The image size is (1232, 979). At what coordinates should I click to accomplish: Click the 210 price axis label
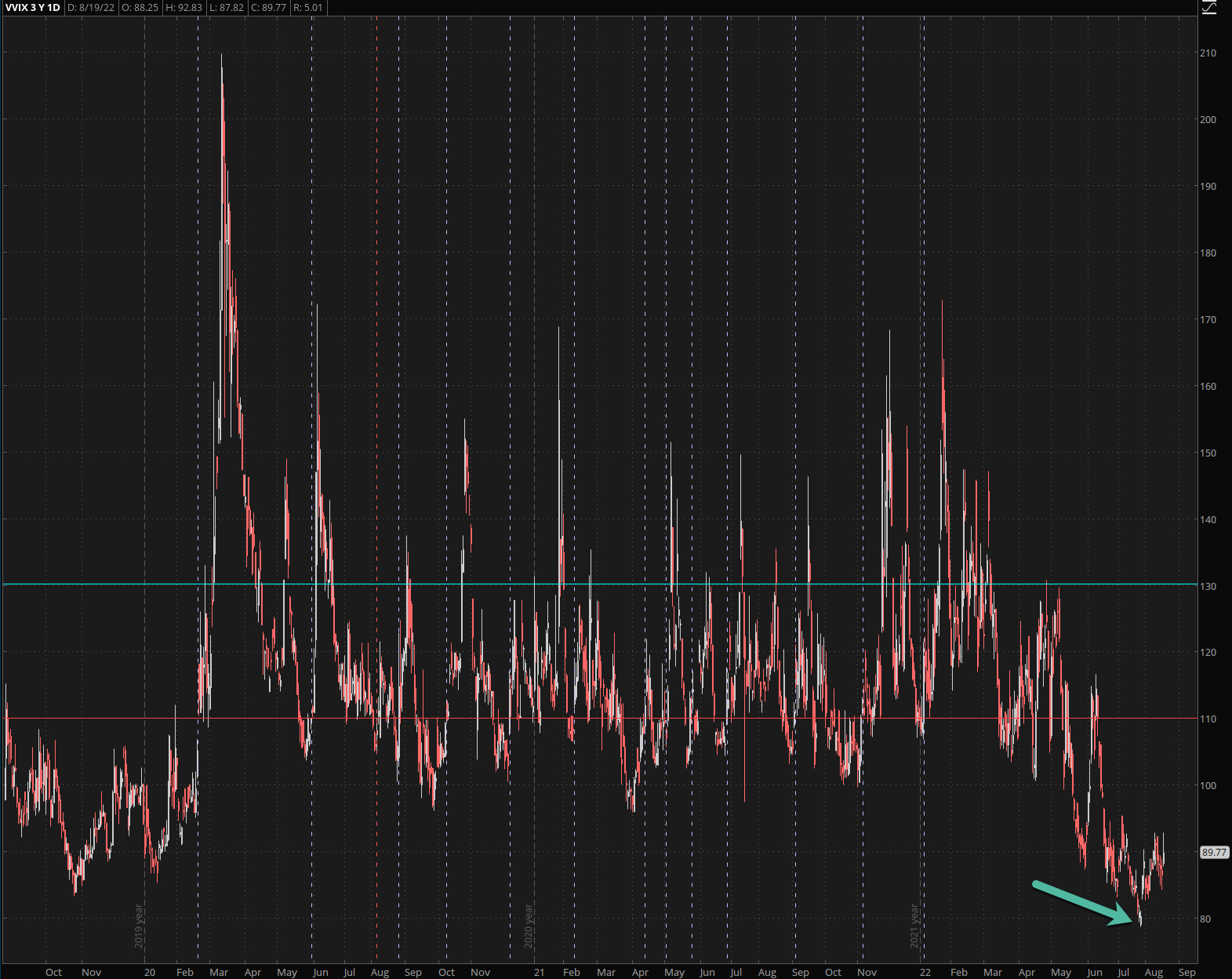tap(1208, 53)
